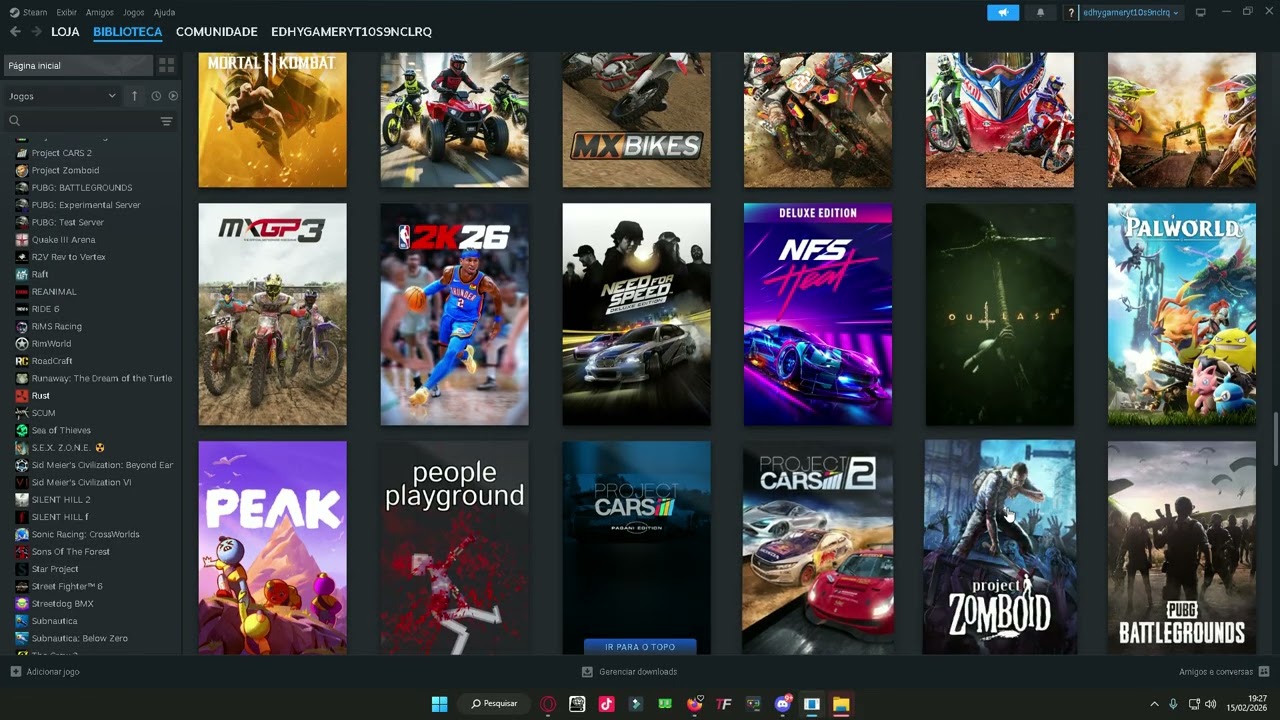Viewport: 1280px width, 720px height.
Task: Open the EDHYGAMERYT10S9NCLRQ profile tab
Action: point(351,32)
